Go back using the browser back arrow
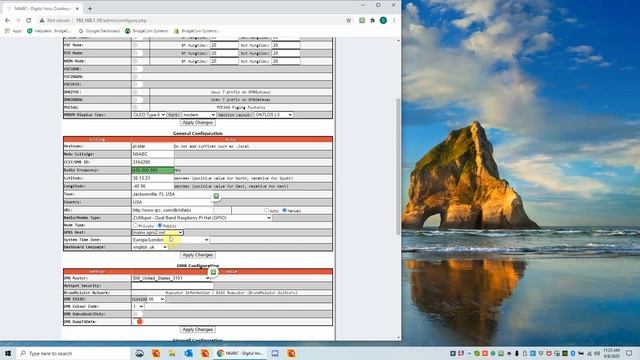The width and height of the screenshot is (640, 360). [7, 20]
